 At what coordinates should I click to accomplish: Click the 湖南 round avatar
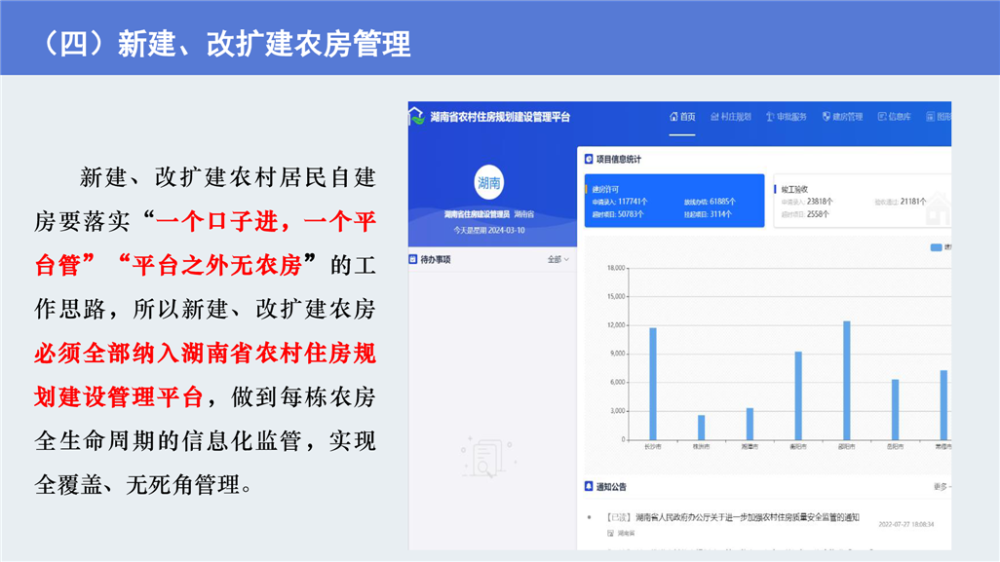(489, 183)
